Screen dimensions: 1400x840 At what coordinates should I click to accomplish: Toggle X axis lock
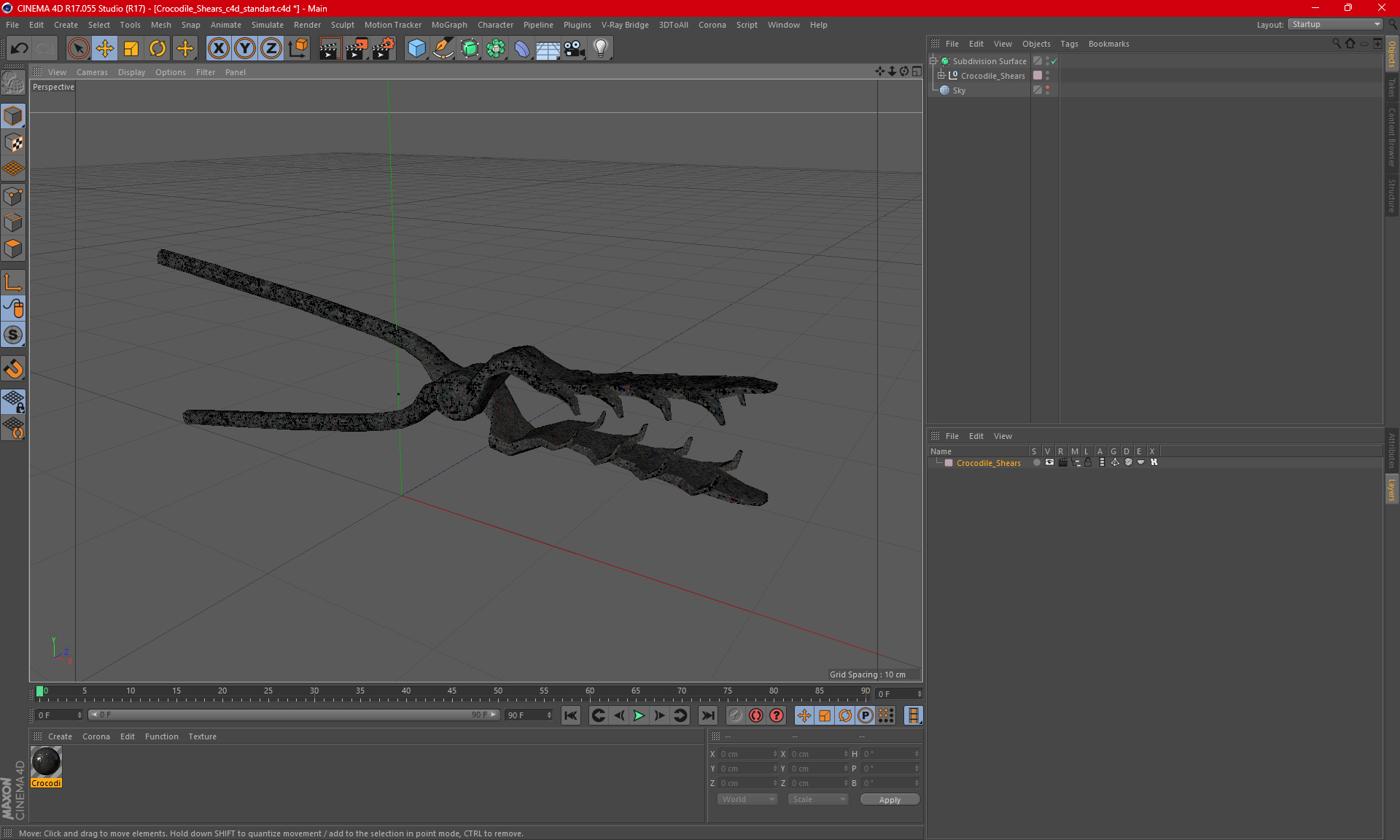(x=218, y=48)
